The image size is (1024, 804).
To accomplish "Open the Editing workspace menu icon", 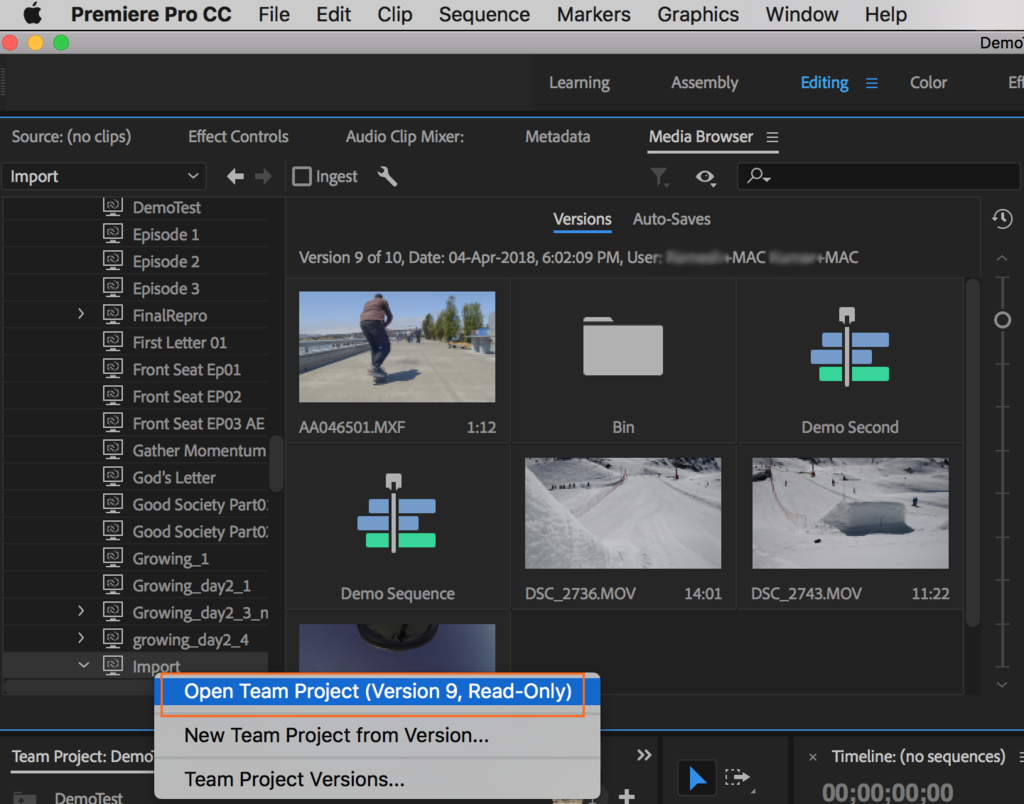I will (x=872, y=83).
